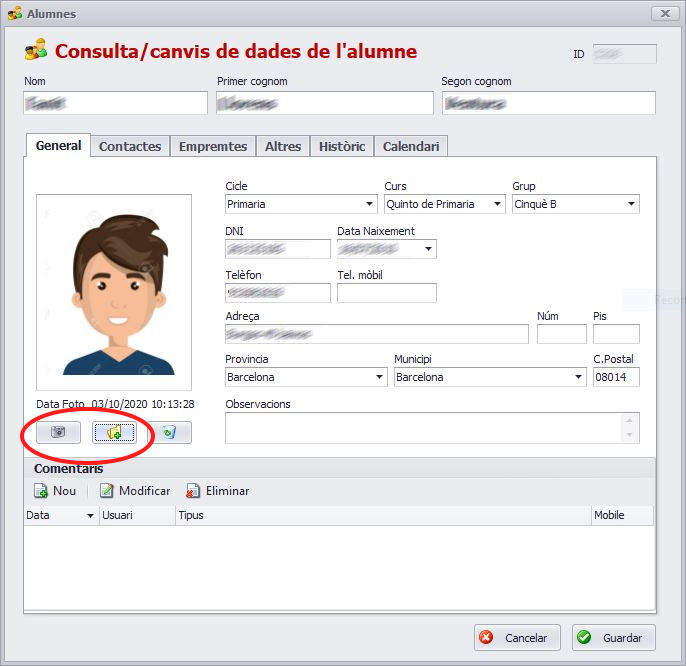Click the Mobile column header

coord(622,515)
